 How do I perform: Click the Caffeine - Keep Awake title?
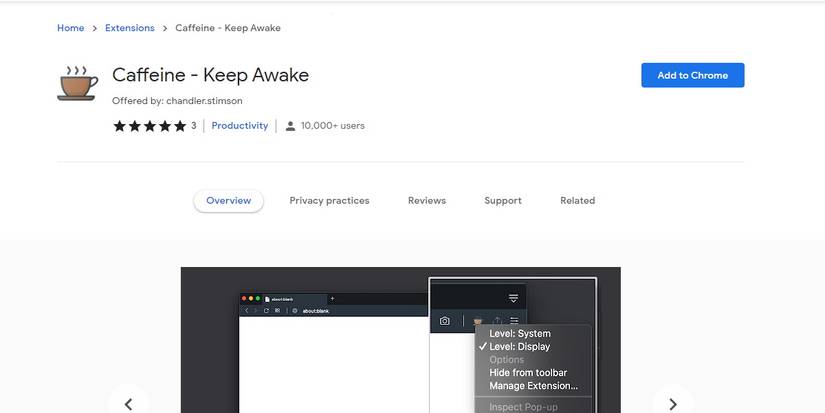coord(210,75)
